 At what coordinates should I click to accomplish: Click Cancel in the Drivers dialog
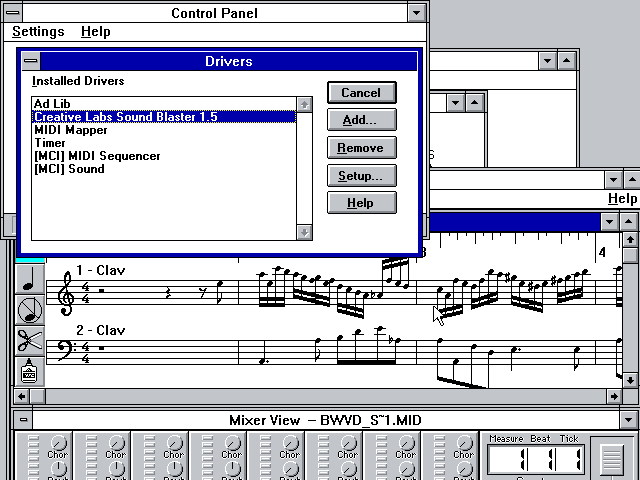coord(362,93)
